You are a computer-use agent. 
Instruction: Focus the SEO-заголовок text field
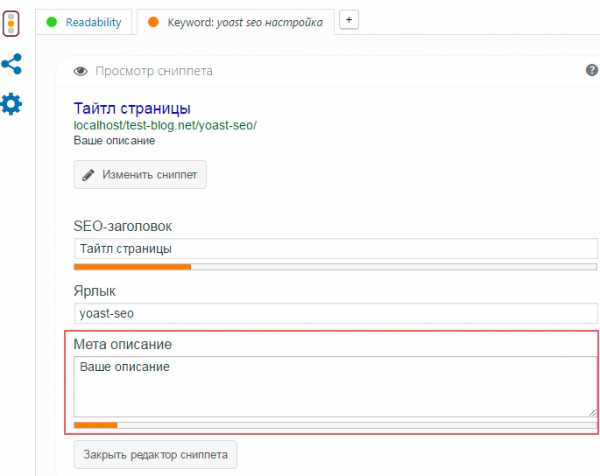[336, 249]
